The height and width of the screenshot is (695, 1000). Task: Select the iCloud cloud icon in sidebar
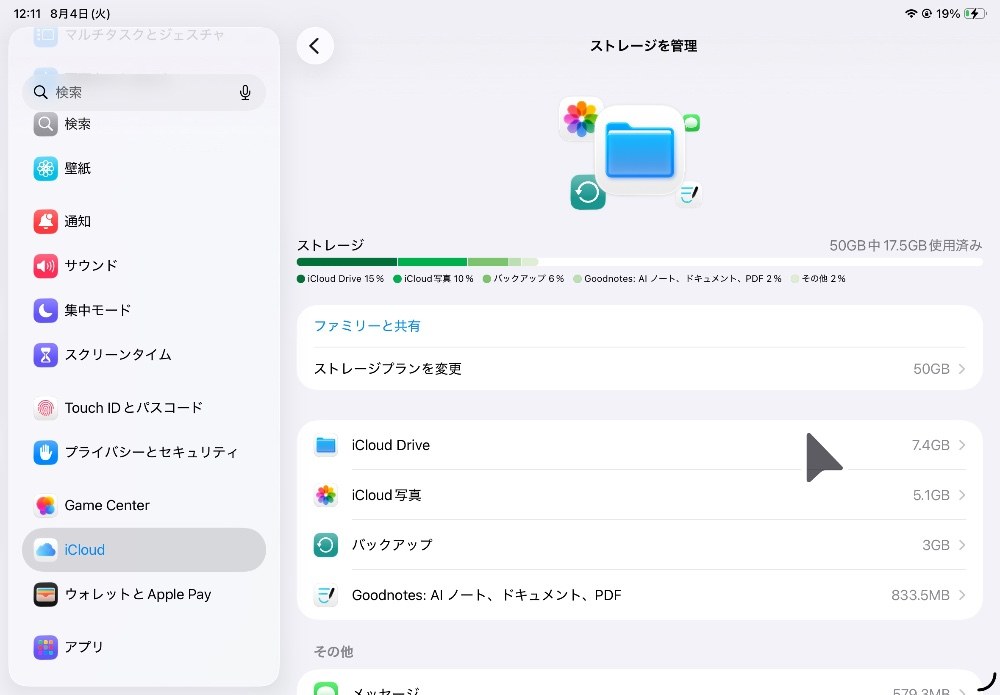pyautogui.click(x=45, y=550)
